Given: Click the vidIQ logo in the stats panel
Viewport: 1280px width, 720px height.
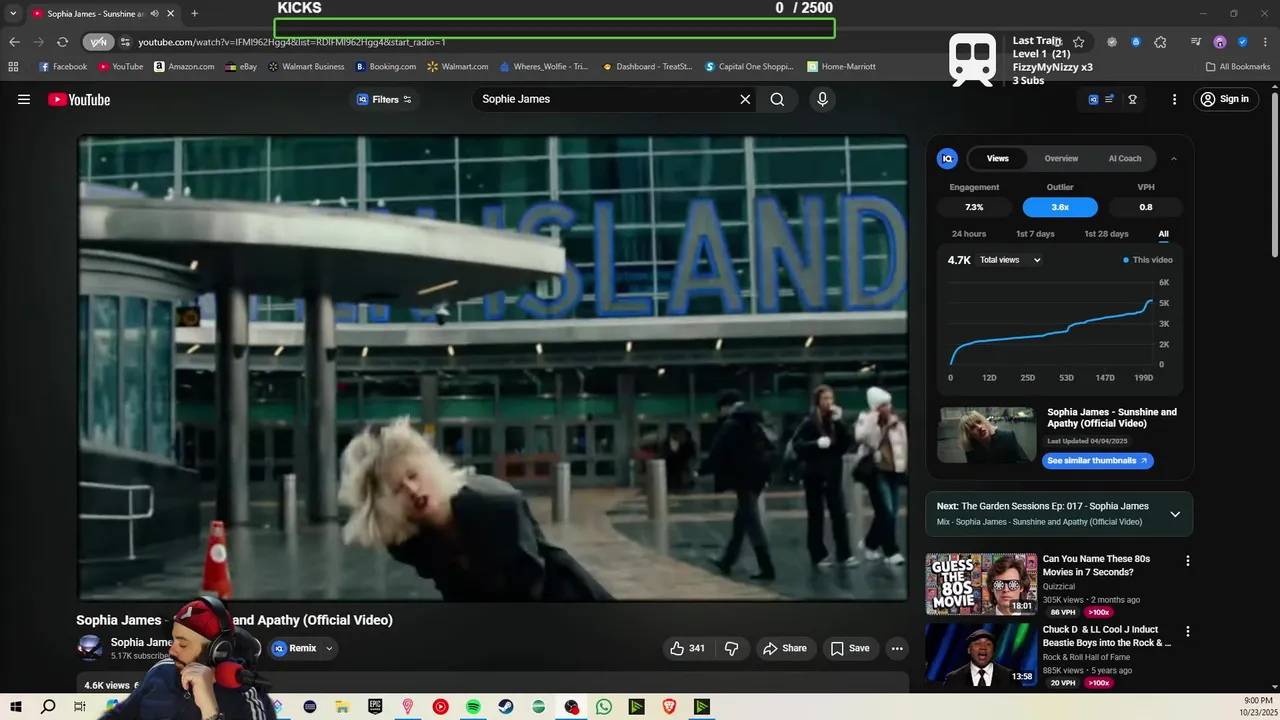Looking at the screenshot, I should [x=947, y=158].
